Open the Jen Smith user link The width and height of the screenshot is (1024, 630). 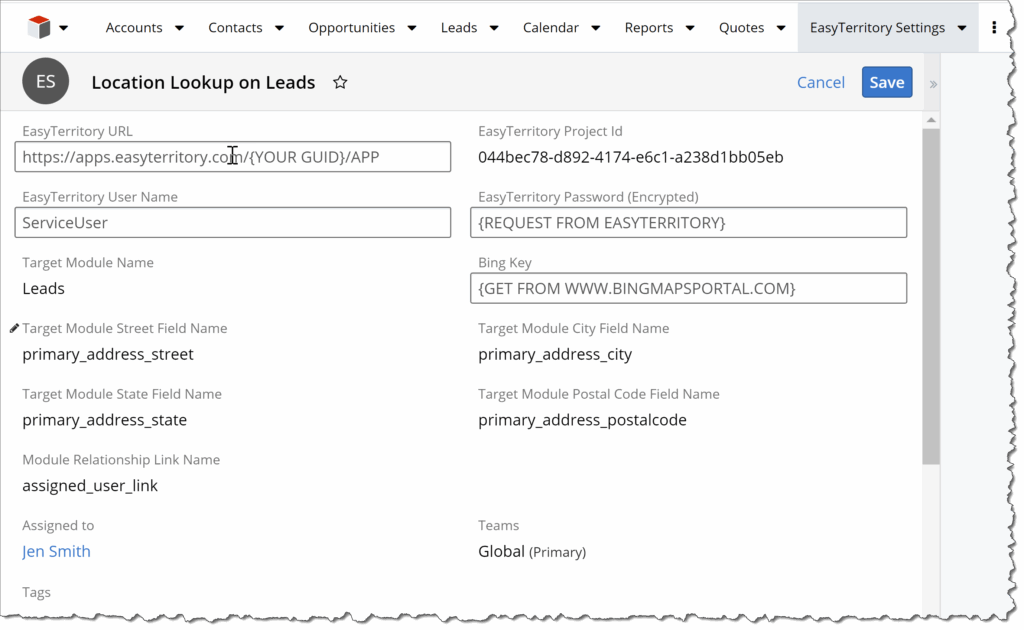click(56, 551)
